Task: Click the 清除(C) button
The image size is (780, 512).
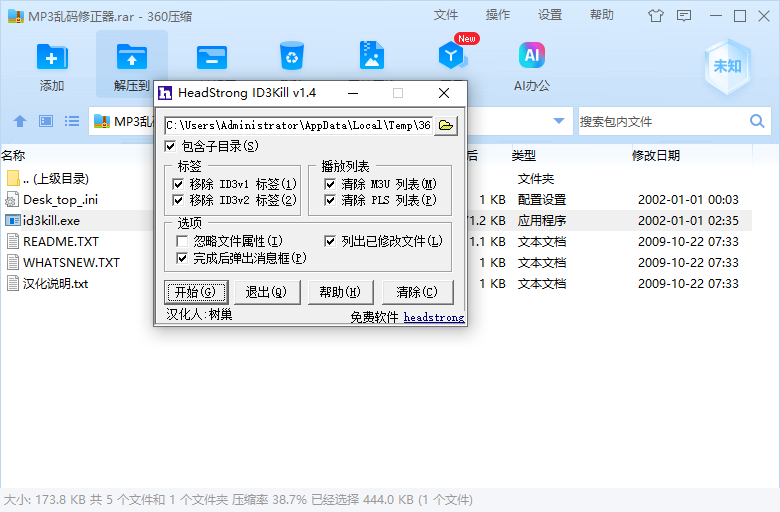Action: point(417,292)
